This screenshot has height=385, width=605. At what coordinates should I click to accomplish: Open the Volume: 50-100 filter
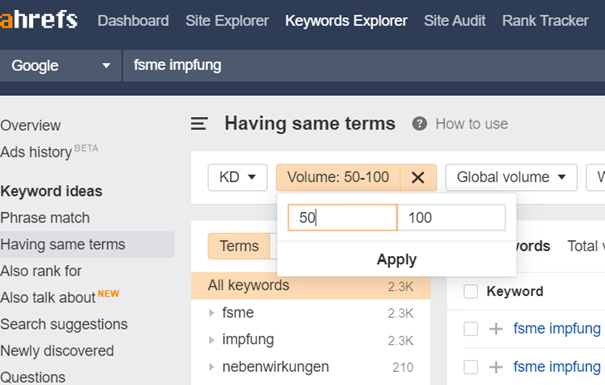click(x=338, y=177)
